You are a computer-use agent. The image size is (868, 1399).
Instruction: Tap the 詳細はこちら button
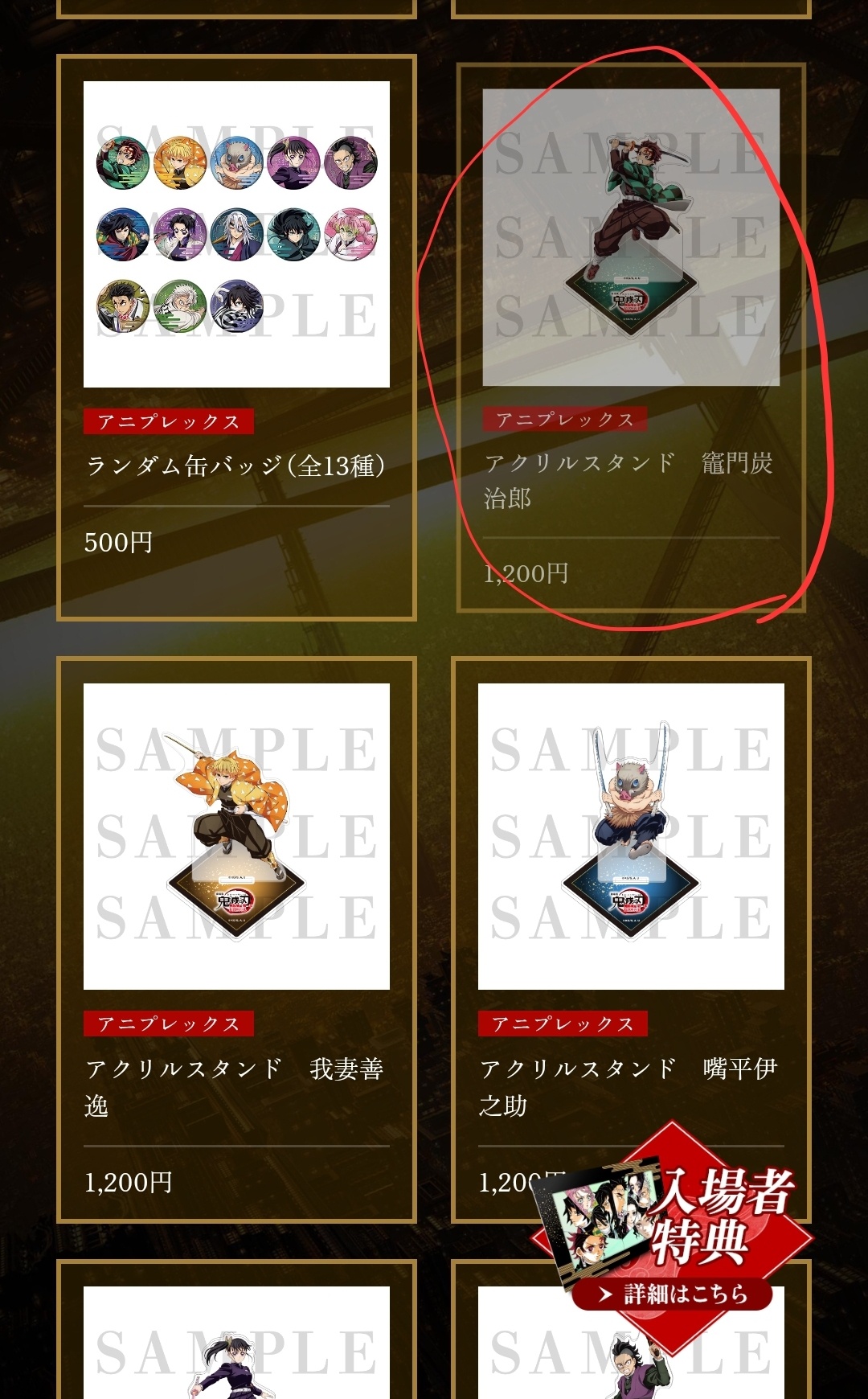tap(672, 1294)
